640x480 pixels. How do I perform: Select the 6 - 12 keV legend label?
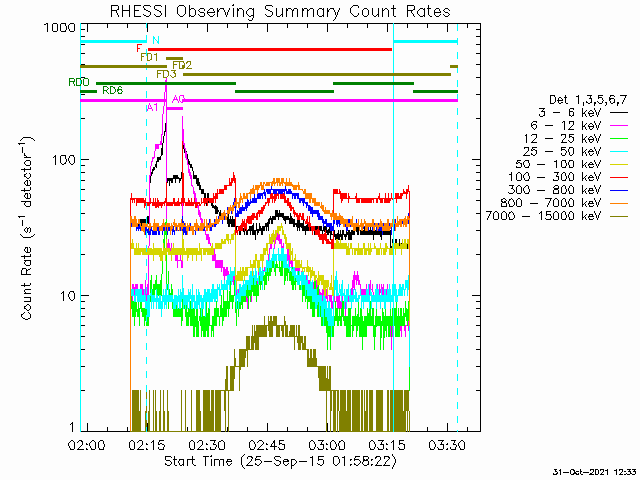[x=566, y=125]
